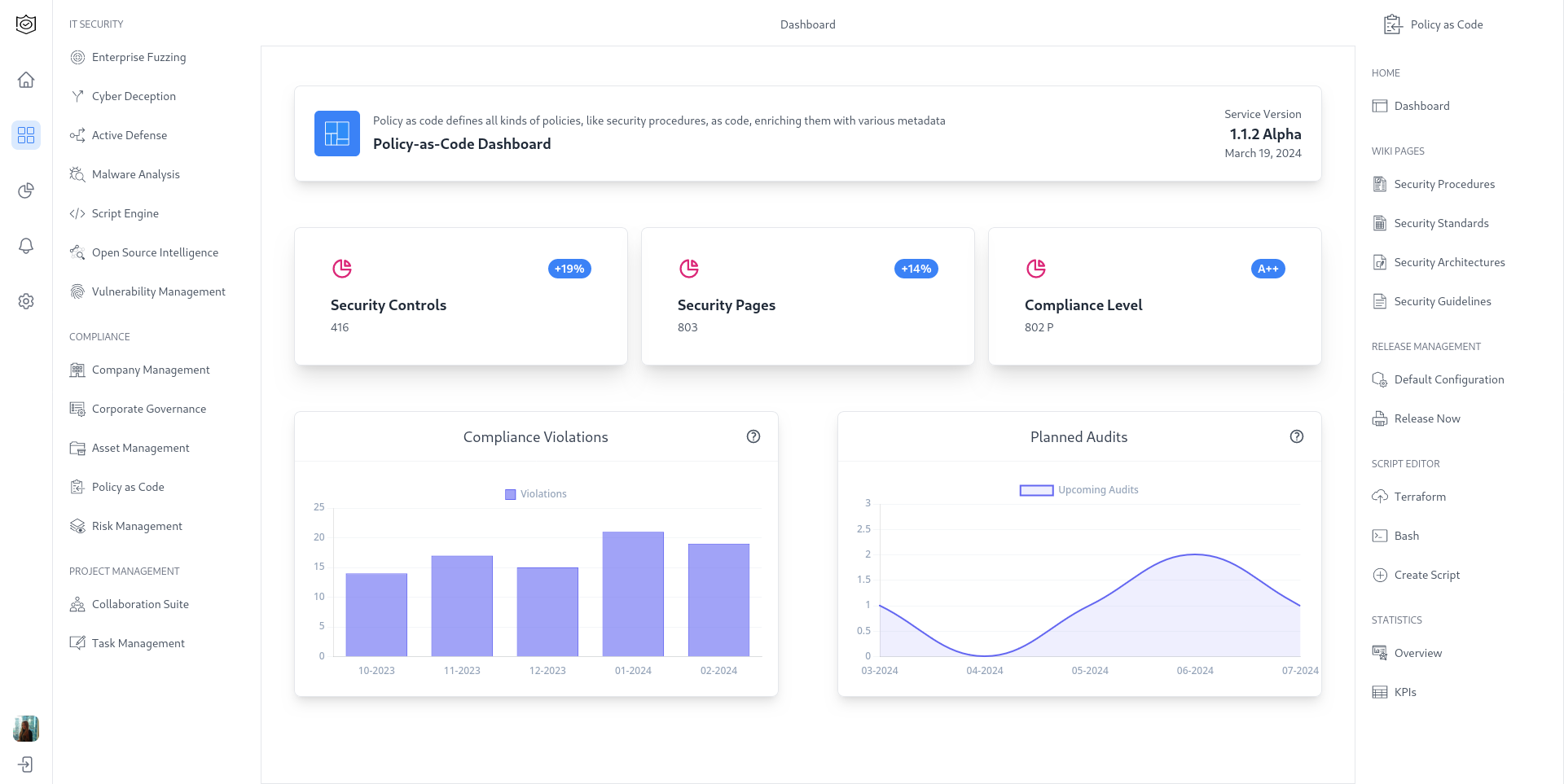This screenshot has width=1564, height=784.
Task: Open settings gear in left rail
Action: [26, 301]
